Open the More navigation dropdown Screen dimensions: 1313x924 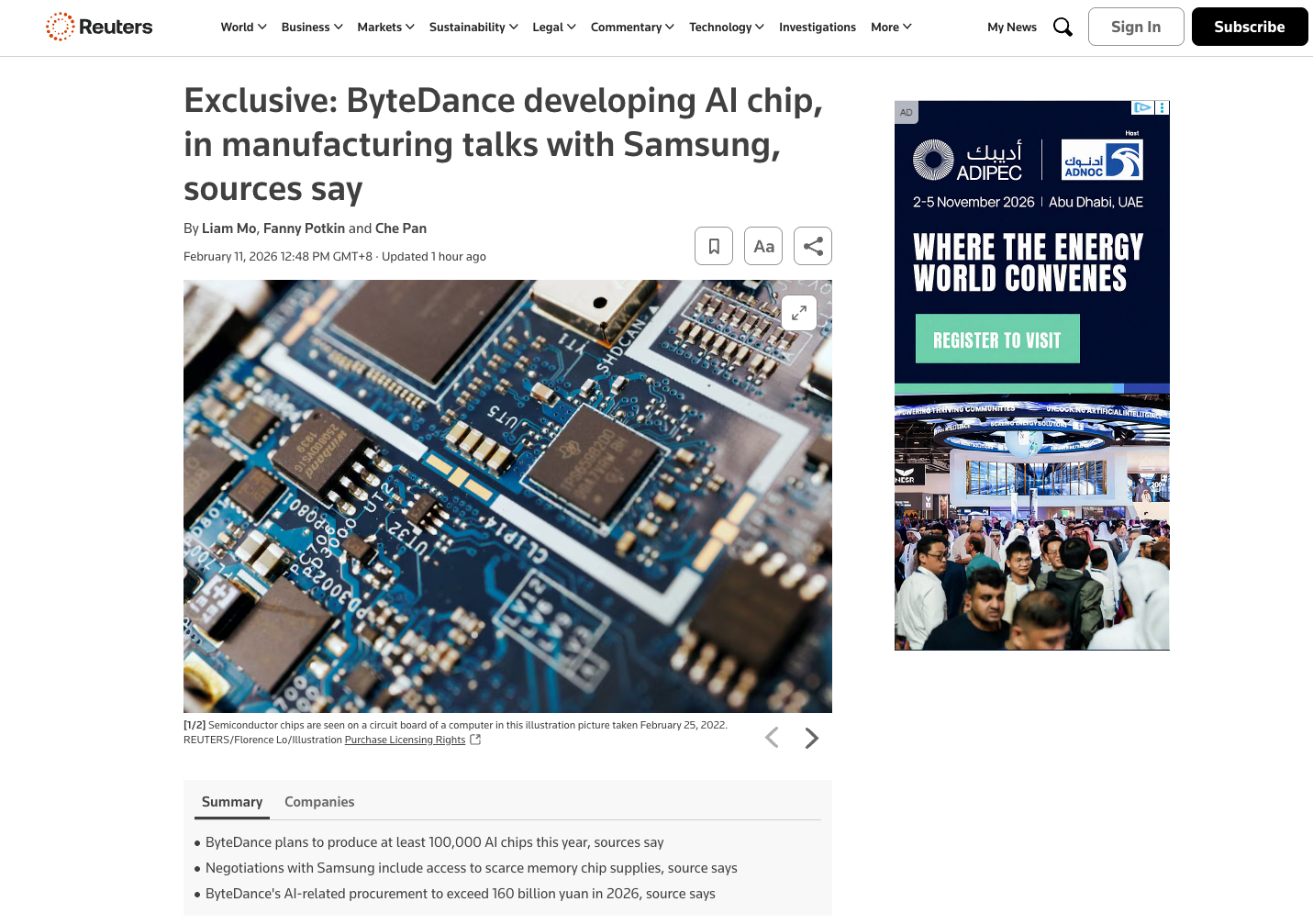tap(891, 28)
